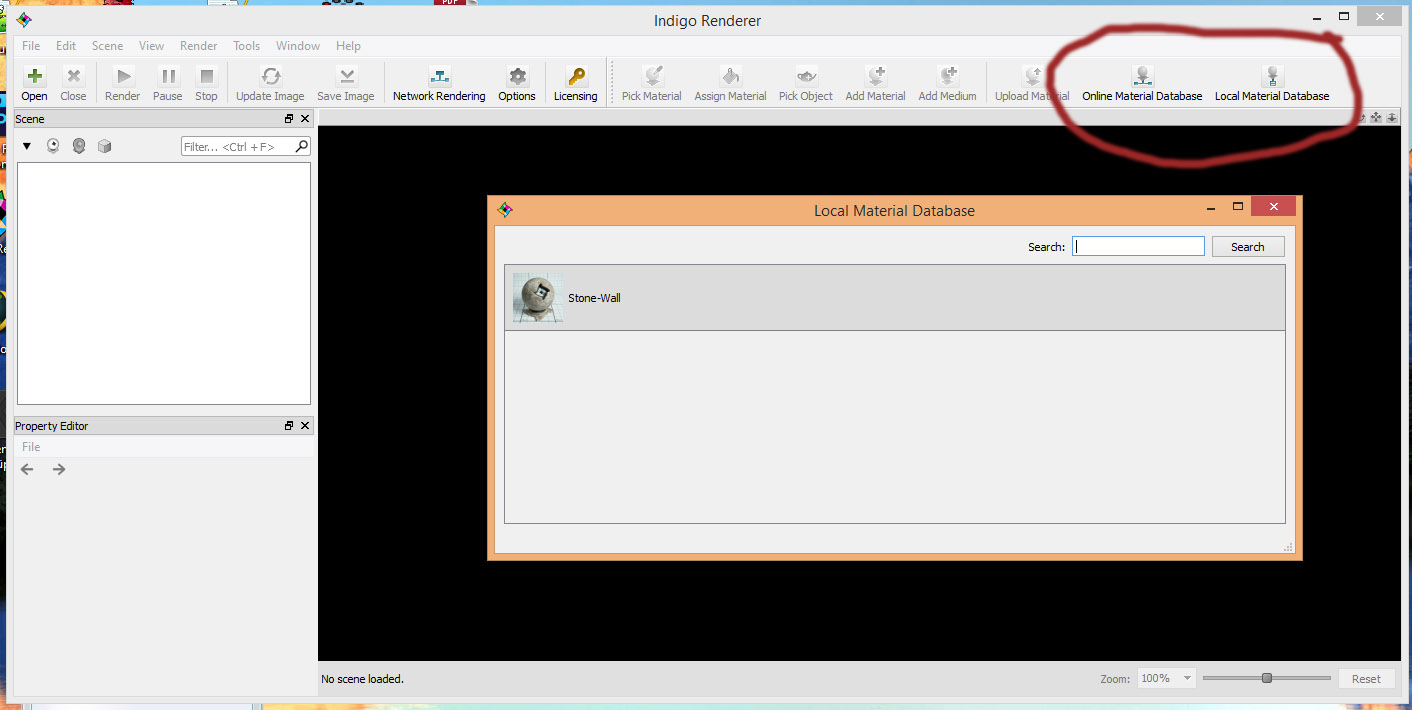
Task: Stop the render
Action: click(x=206, y=84)
